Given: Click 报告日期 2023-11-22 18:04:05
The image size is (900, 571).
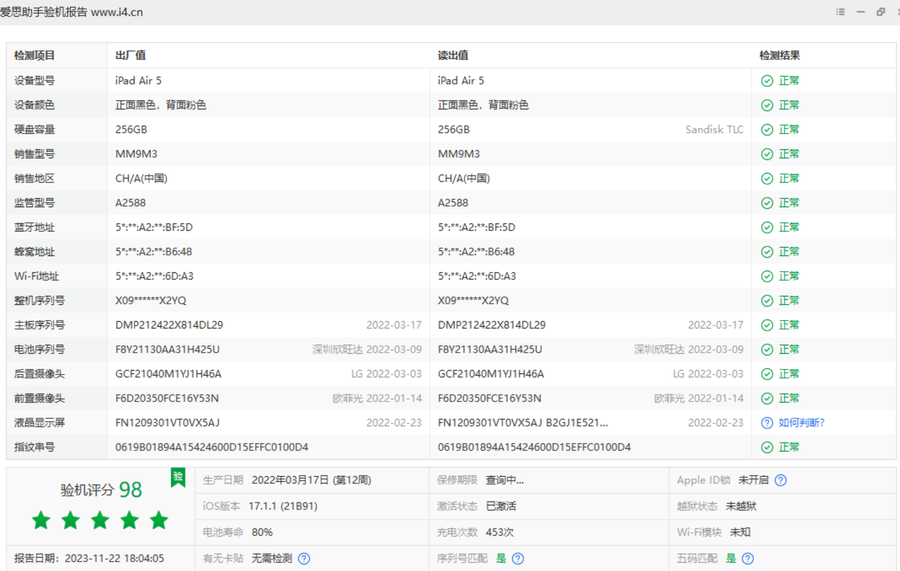Looking at the screenshot, I should pos(89,558).
